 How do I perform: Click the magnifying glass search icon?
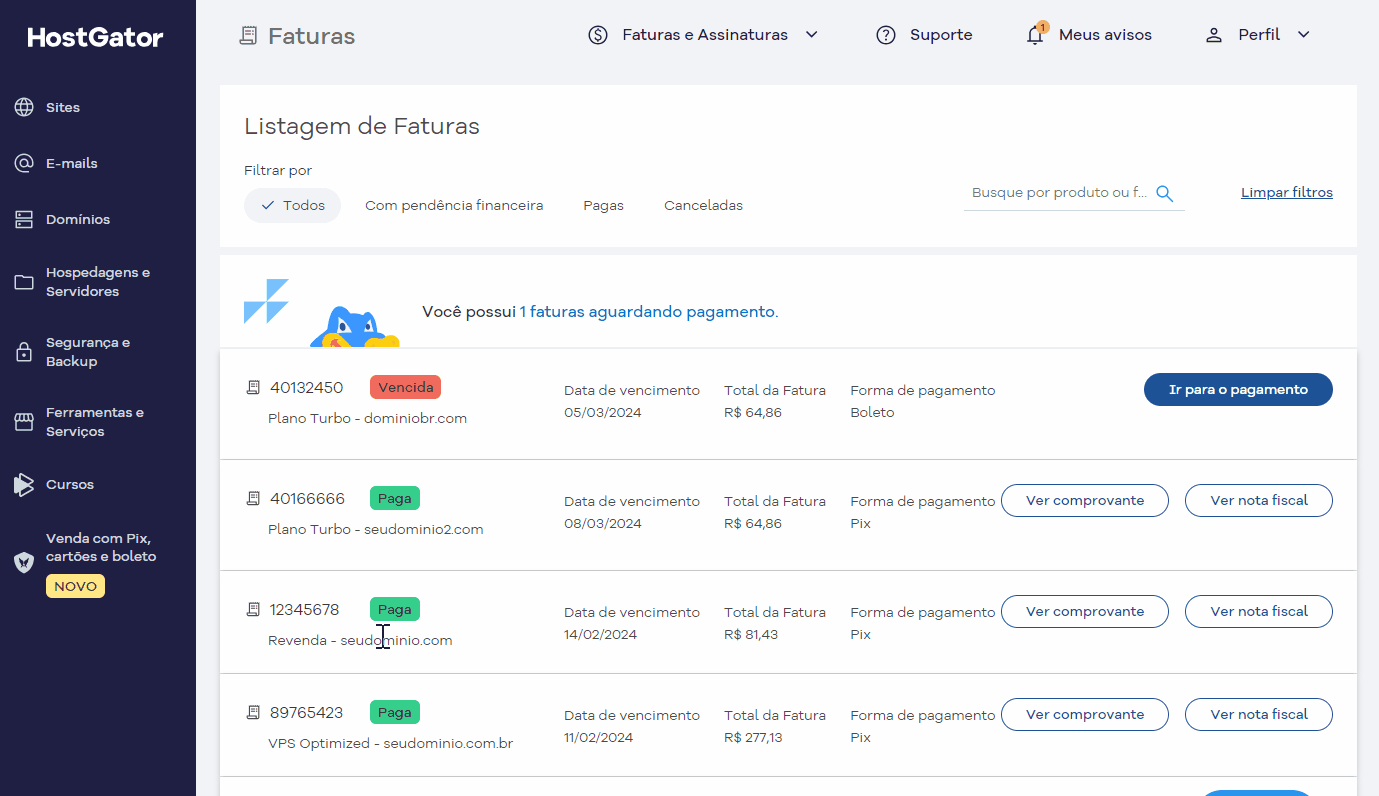1164,193
